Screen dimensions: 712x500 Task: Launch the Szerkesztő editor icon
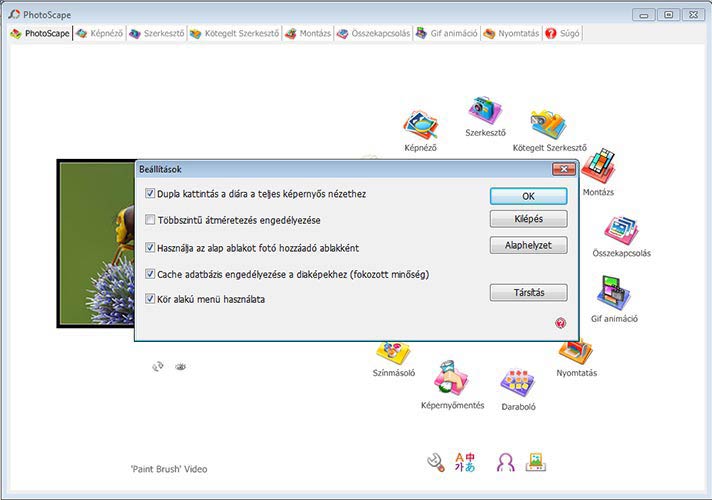point(486,111)
